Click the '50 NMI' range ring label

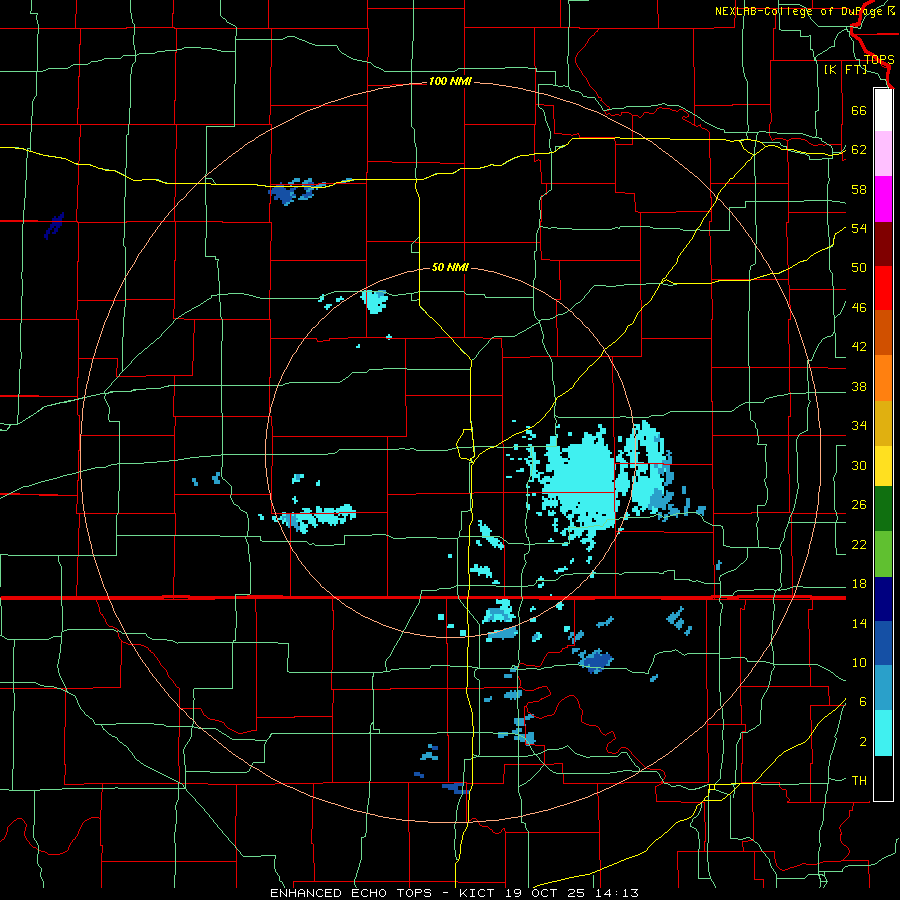(450, 267)
